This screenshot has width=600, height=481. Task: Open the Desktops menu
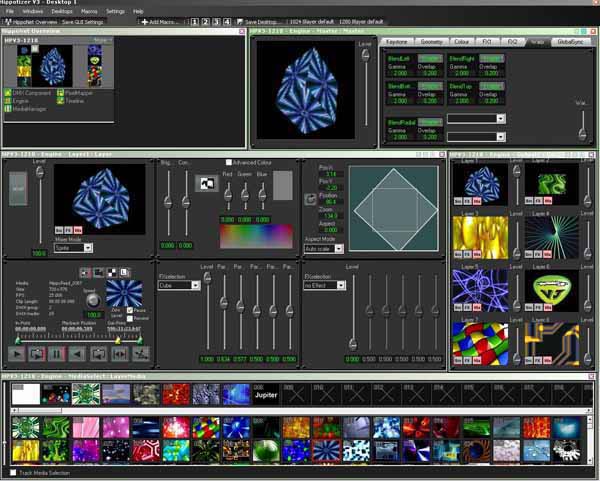pos(62,11)
